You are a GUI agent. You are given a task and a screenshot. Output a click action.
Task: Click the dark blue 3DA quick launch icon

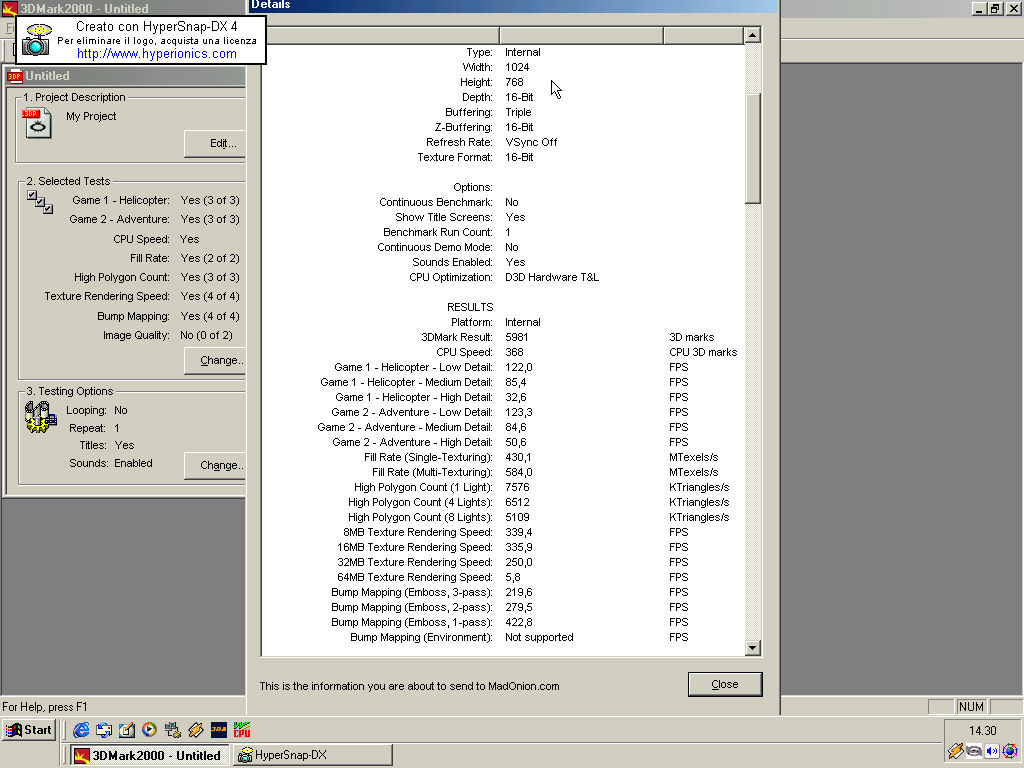pos(219,729)
